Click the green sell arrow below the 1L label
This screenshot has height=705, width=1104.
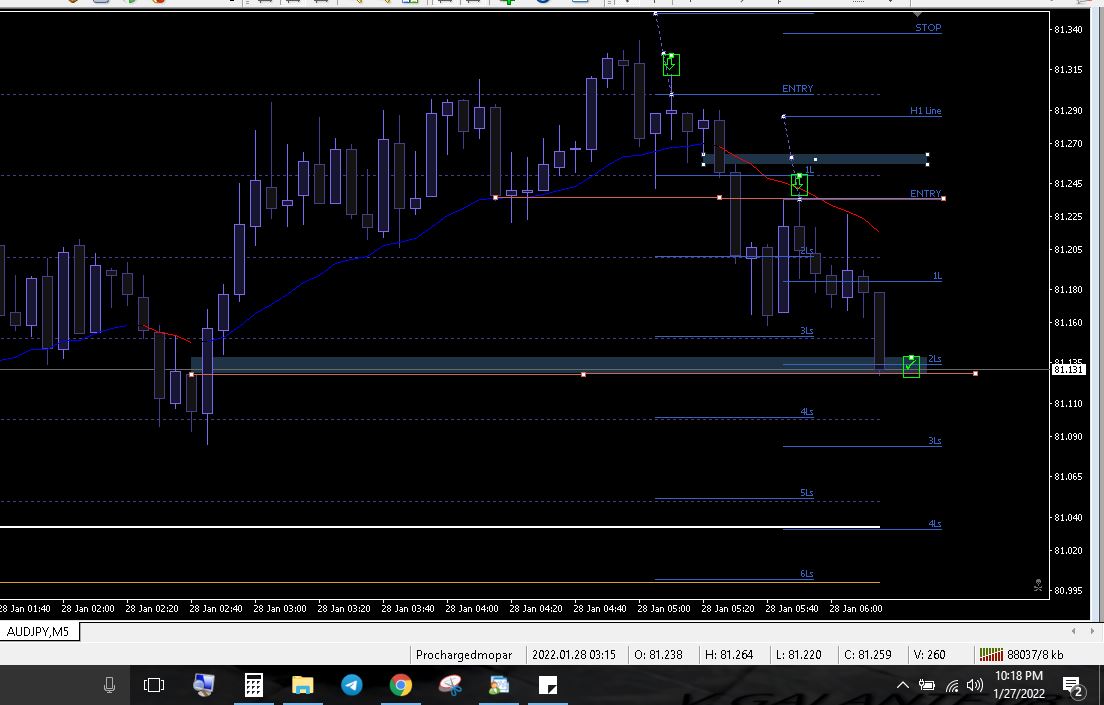click(x=798, y=185)
